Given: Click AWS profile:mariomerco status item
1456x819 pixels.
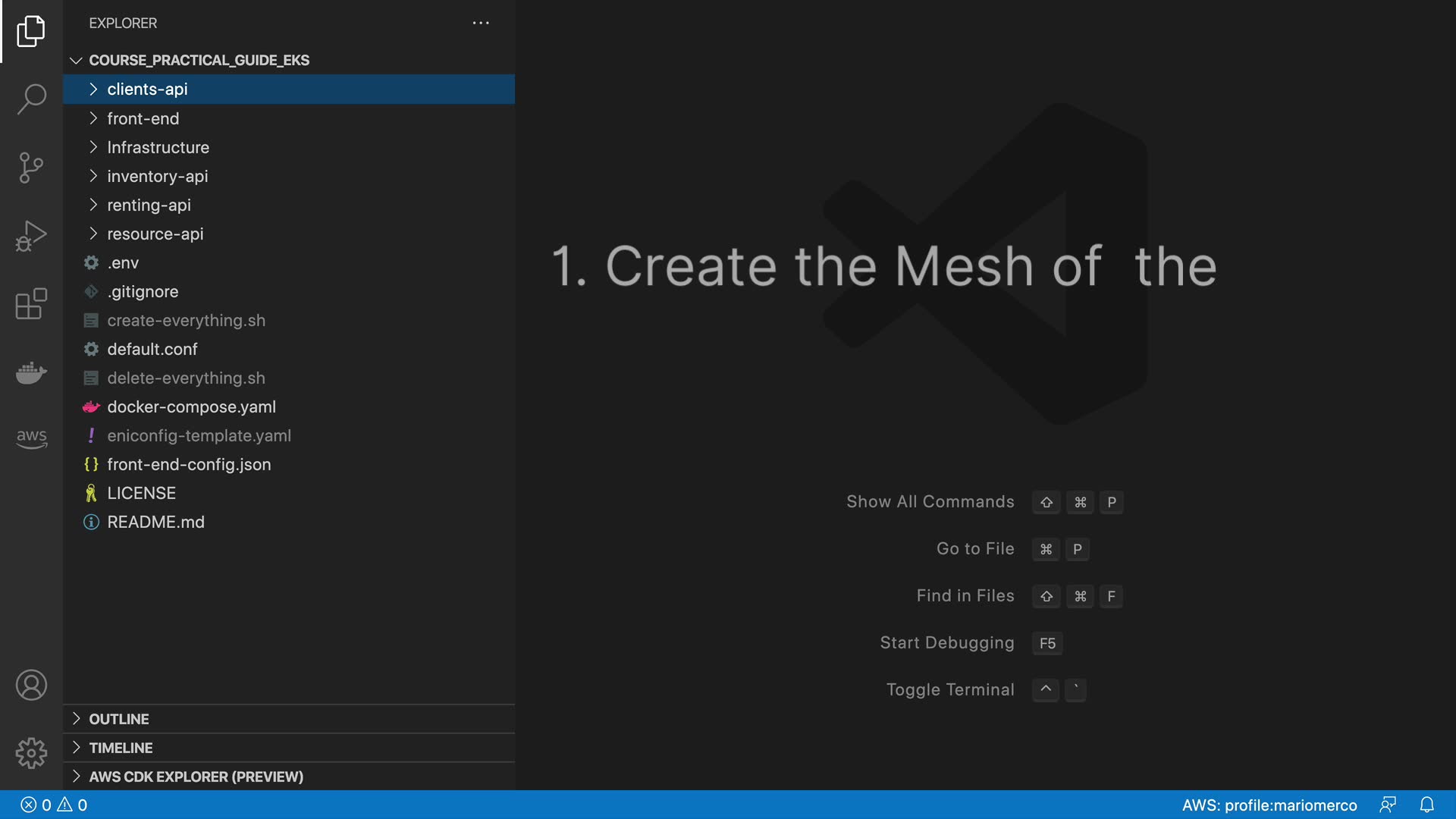Looking at the screenshot, I should pos(1269,805).
